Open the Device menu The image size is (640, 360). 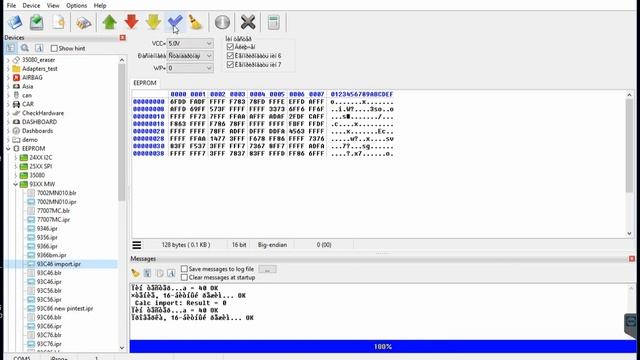pyautogui.click(x=31, y=6)
